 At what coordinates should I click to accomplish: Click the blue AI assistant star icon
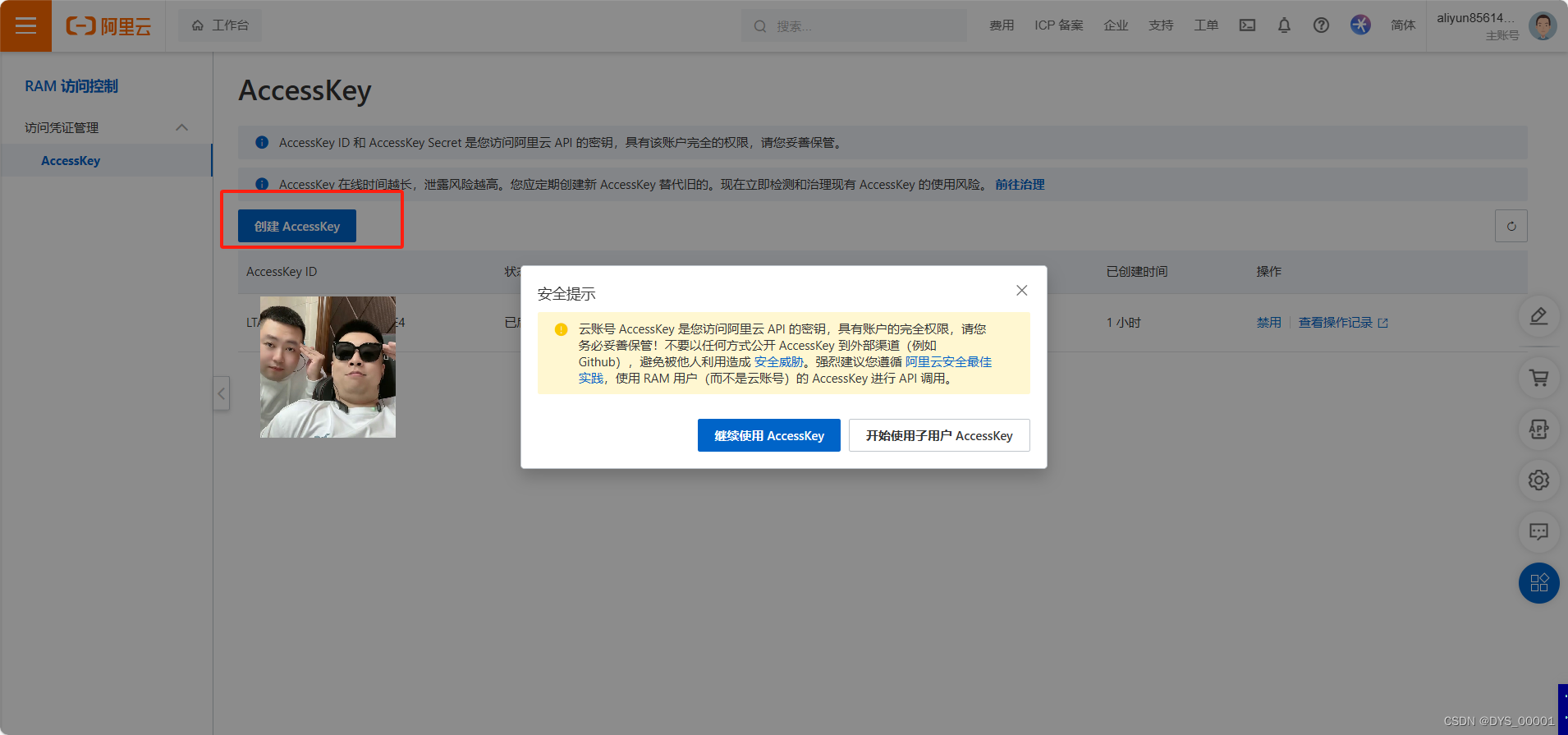tap(1360, 25)
